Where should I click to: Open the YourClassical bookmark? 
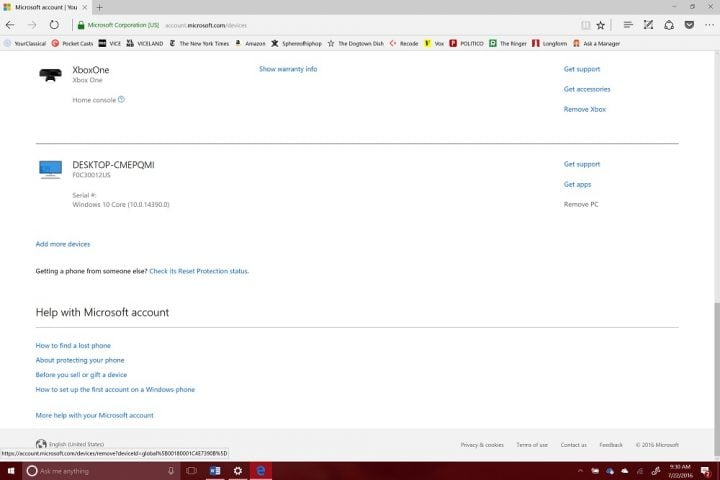(x=25, y=44)
